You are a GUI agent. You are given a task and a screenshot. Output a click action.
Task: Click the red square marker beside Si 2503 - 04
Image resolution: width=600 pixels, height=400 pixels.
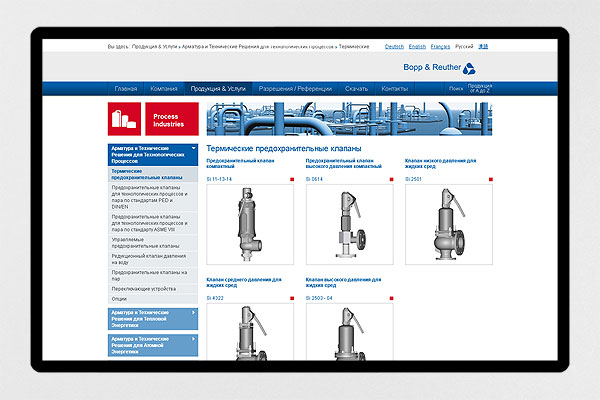[x=390, y=299]
